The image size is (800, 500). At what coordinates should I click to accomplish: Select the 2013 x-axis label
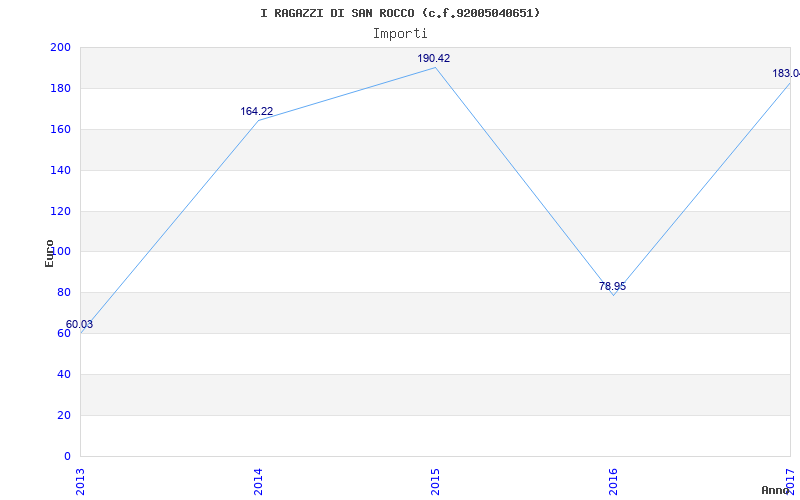(80, 482)
